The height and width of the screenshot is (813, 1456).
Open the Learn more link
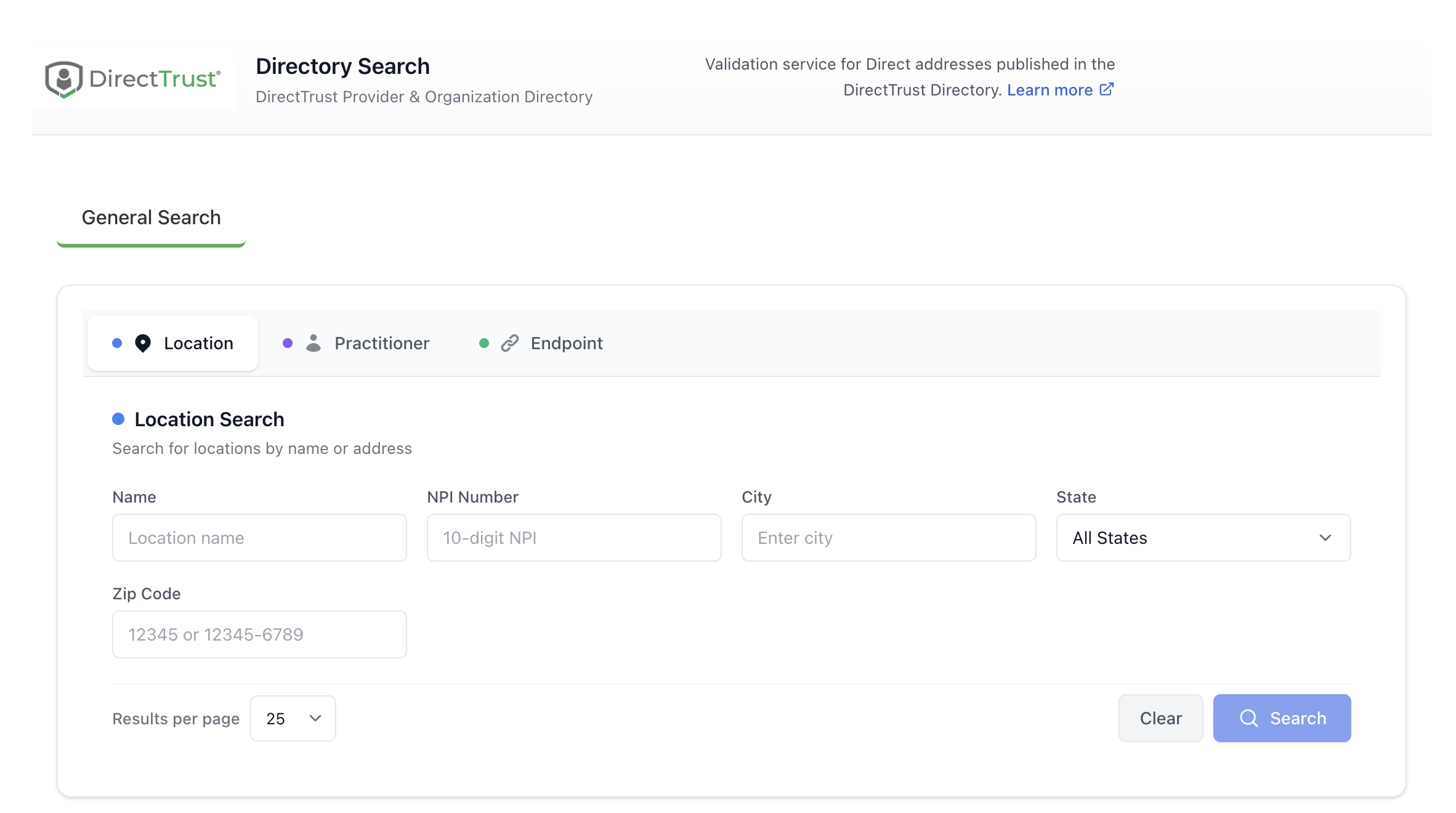1060,90
